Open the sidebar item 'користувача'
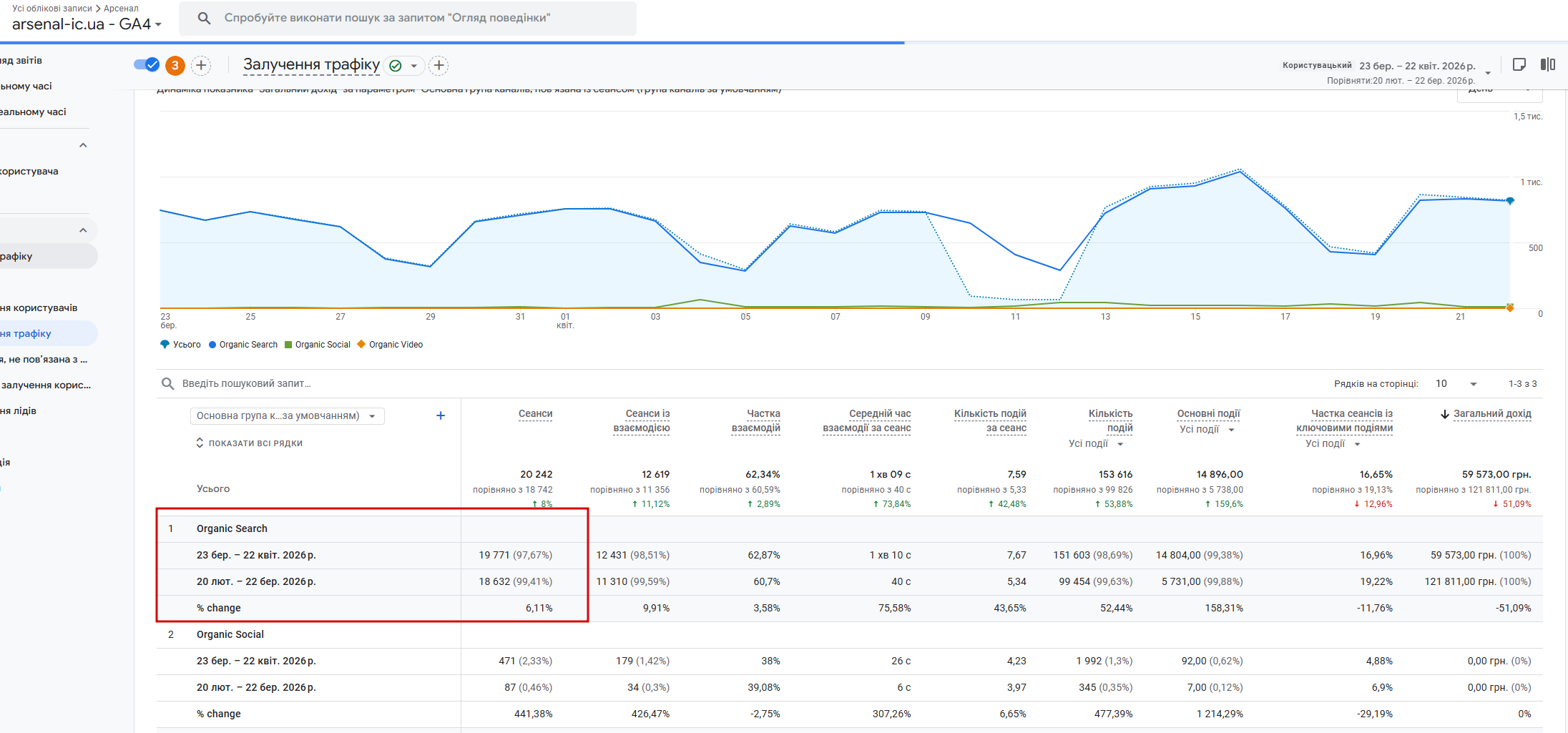The height and width of the screenshot is (733, 1568). [x=29, y=172]
